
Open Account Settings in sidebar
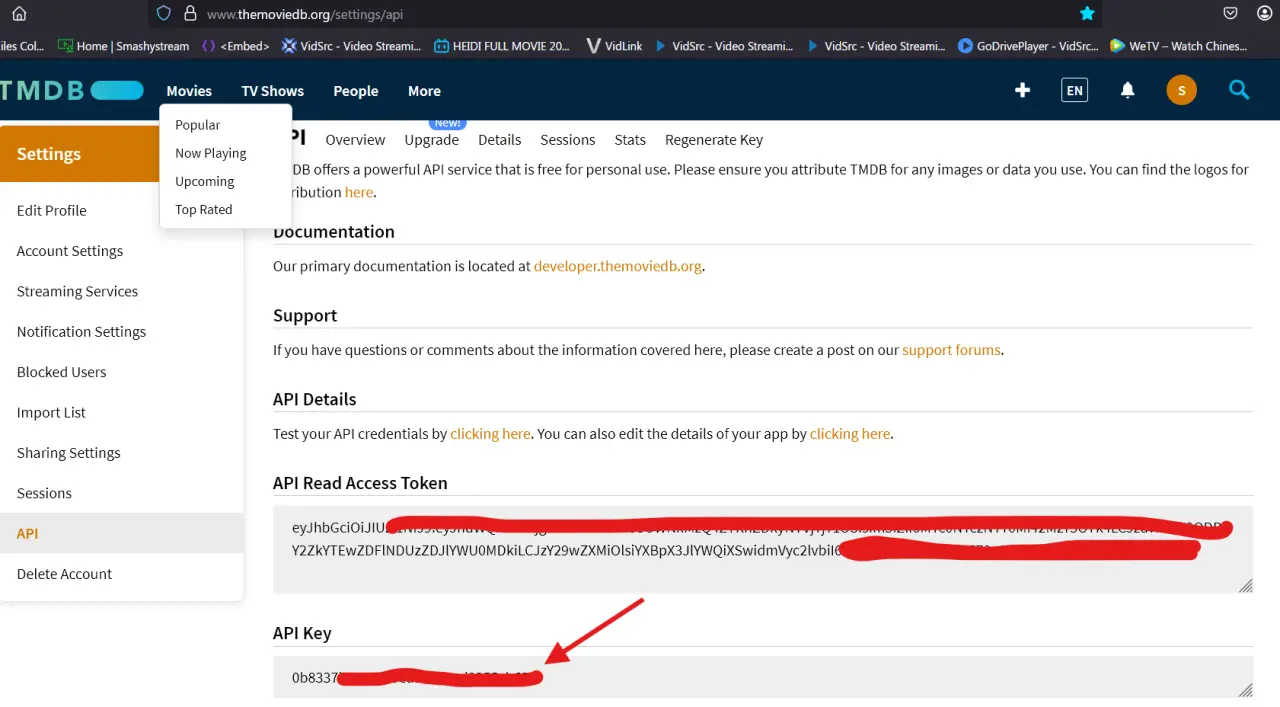[x=70, y=251]
